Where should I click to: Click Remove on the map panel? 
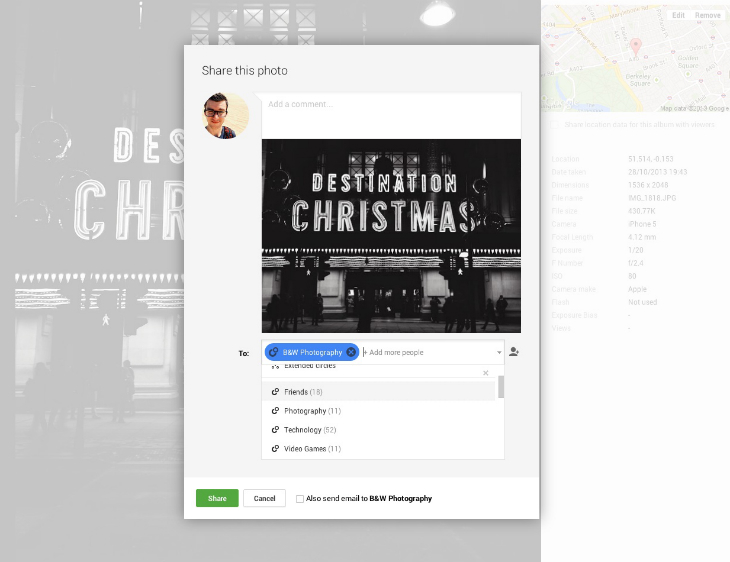click(x=708, y=15)
